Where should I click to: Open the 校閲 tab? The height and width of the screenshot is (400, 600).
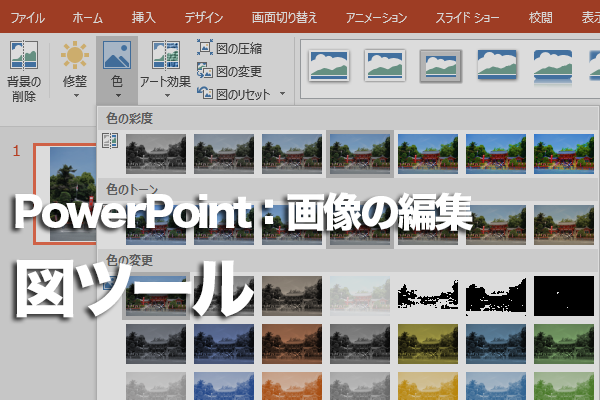[541, 18]
